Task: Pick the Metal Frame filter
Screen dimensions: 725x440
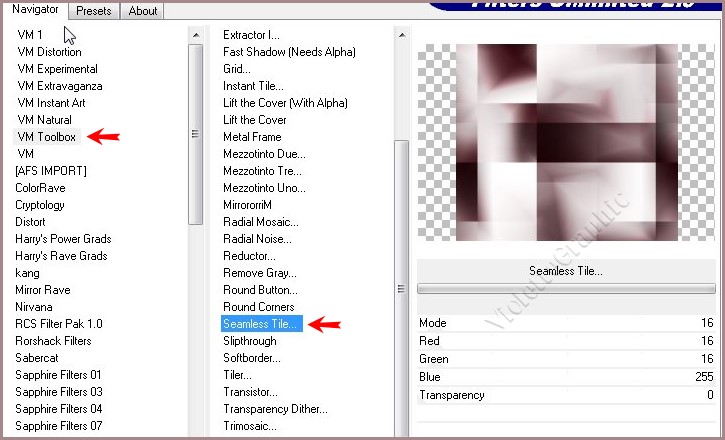Action: [x=252, y=137]
